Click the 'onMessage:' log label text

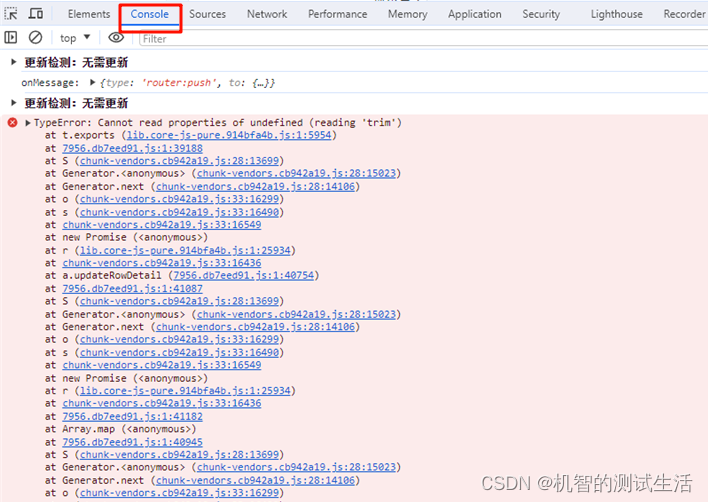click(x=50, y=83)
